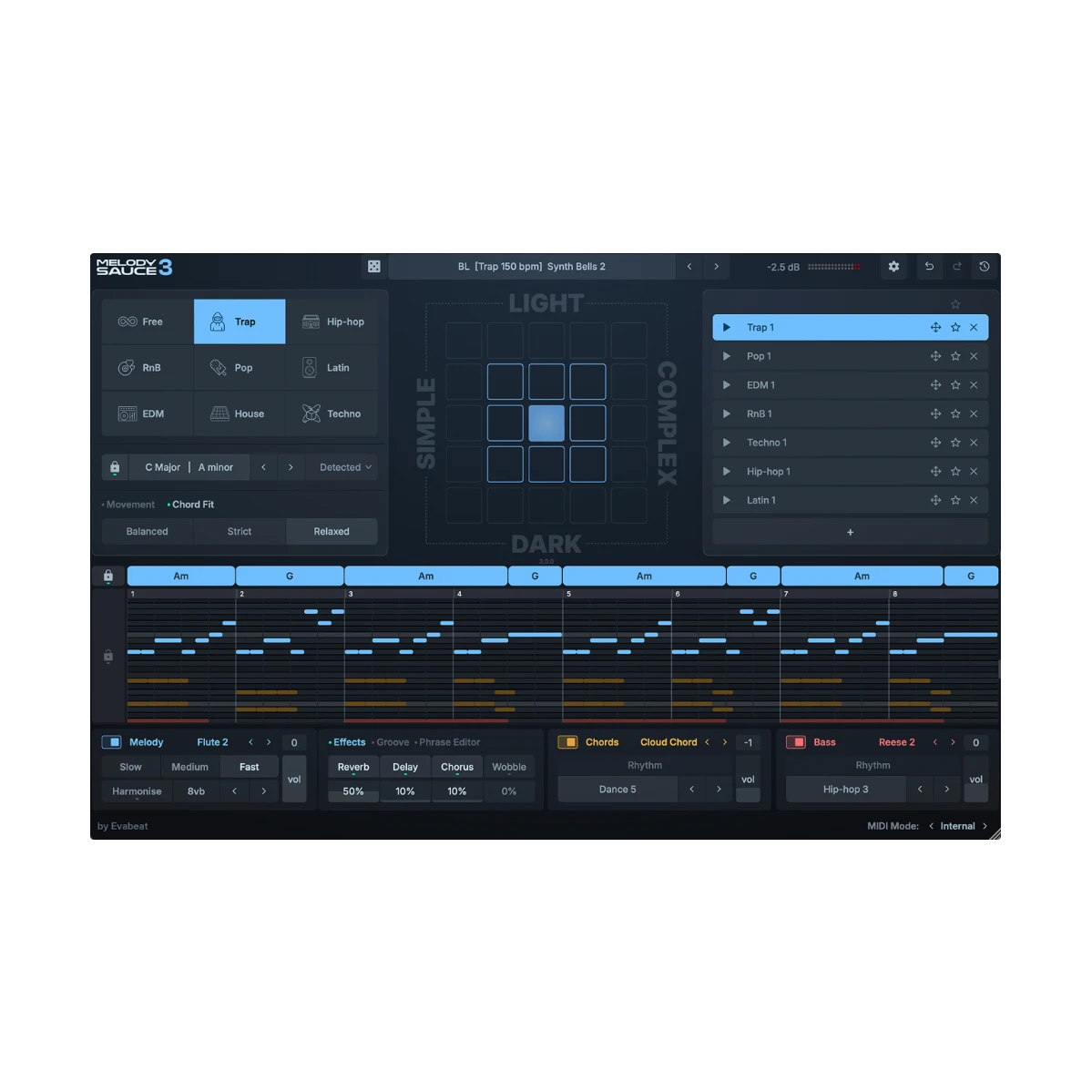Adjust the Reverb 50% amount
Image resolution: width=1092 pixels, height=1092 pixels.
tap(353, 791)
